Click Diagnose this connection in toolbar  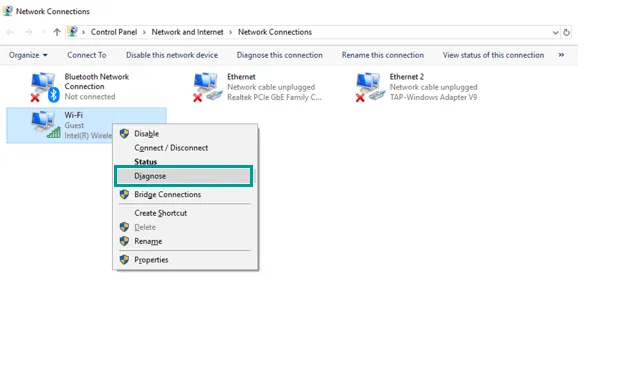(x=280, y=55)
